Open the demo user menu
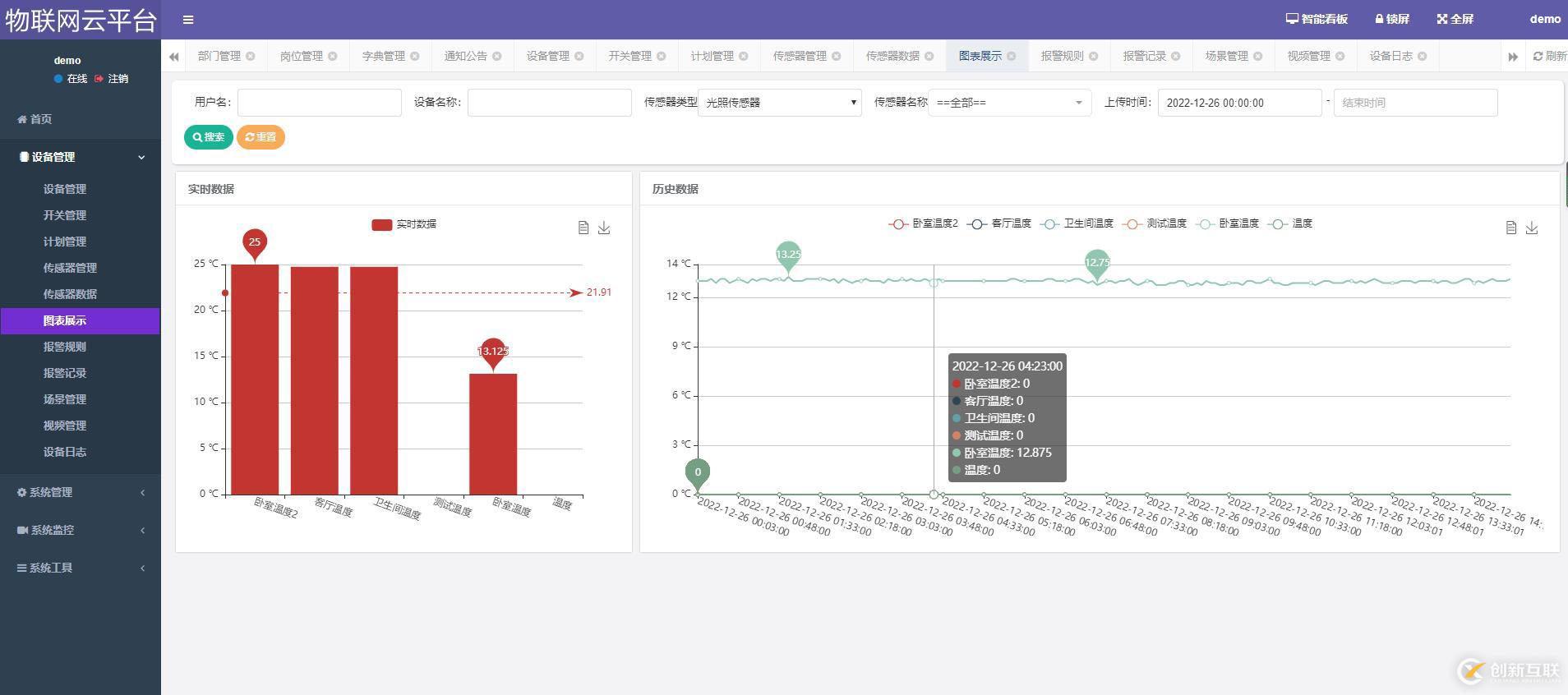 [1545, 19]
